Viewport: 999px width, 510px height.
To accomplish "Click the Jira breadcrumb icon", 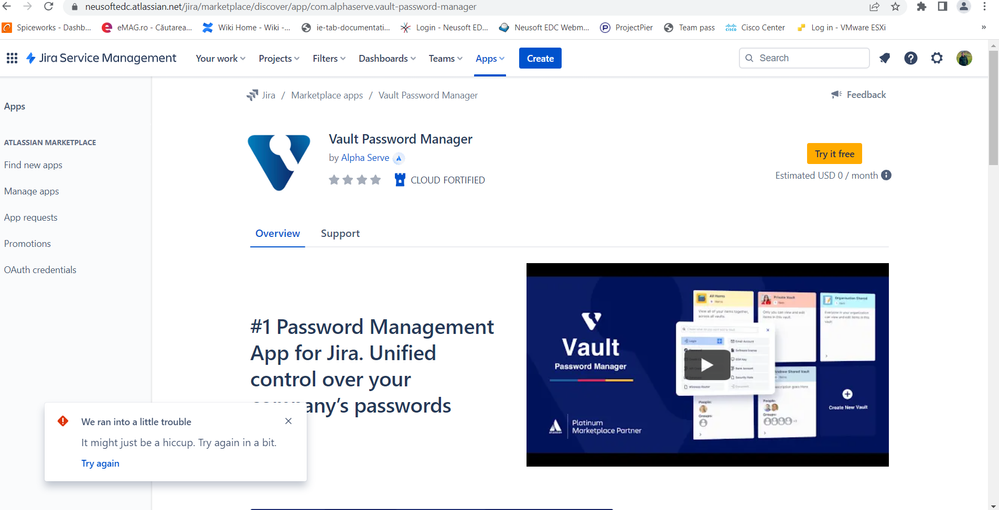I will coord(252,95).
